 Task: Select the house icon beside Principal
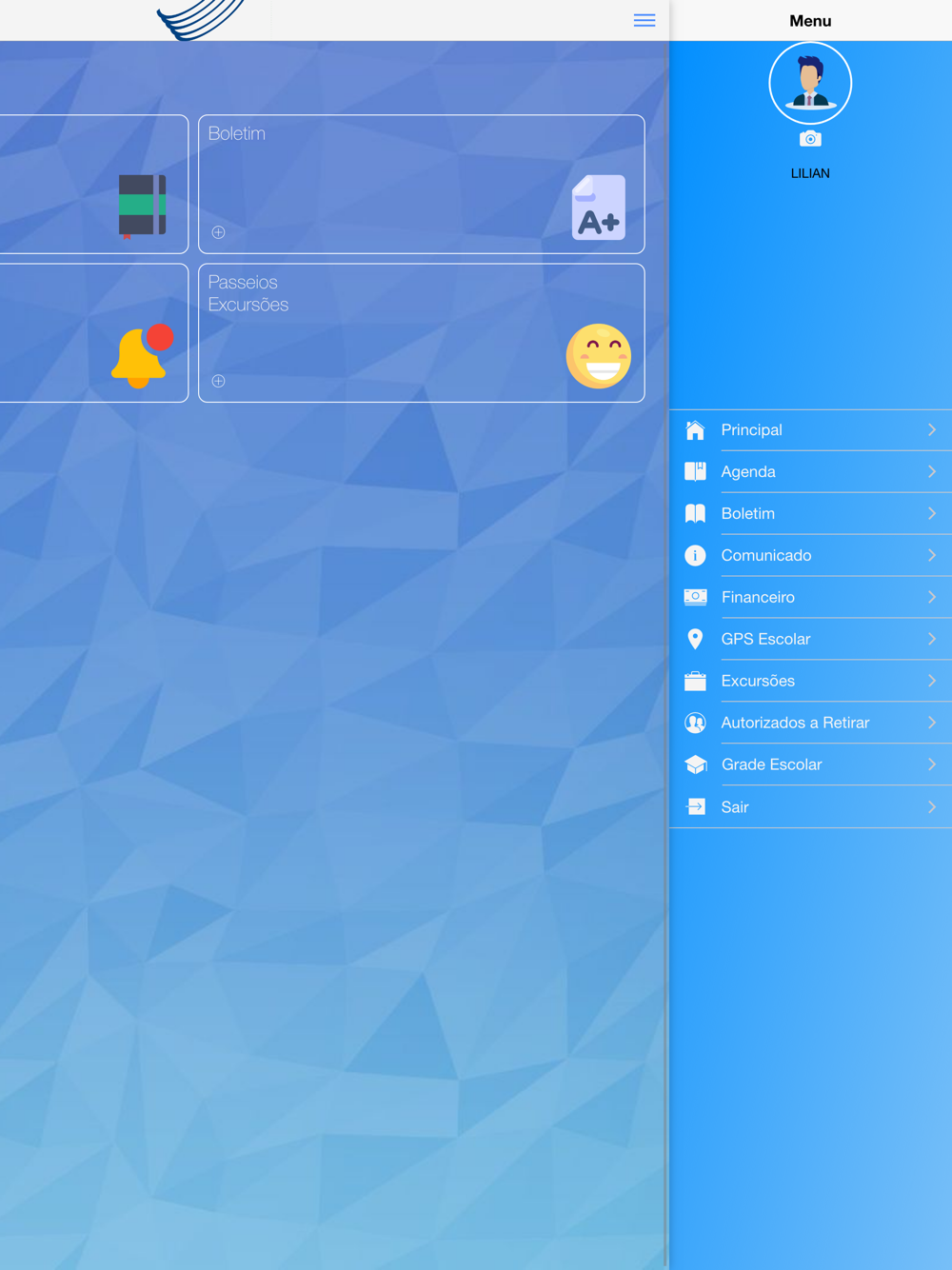[695, 430]
